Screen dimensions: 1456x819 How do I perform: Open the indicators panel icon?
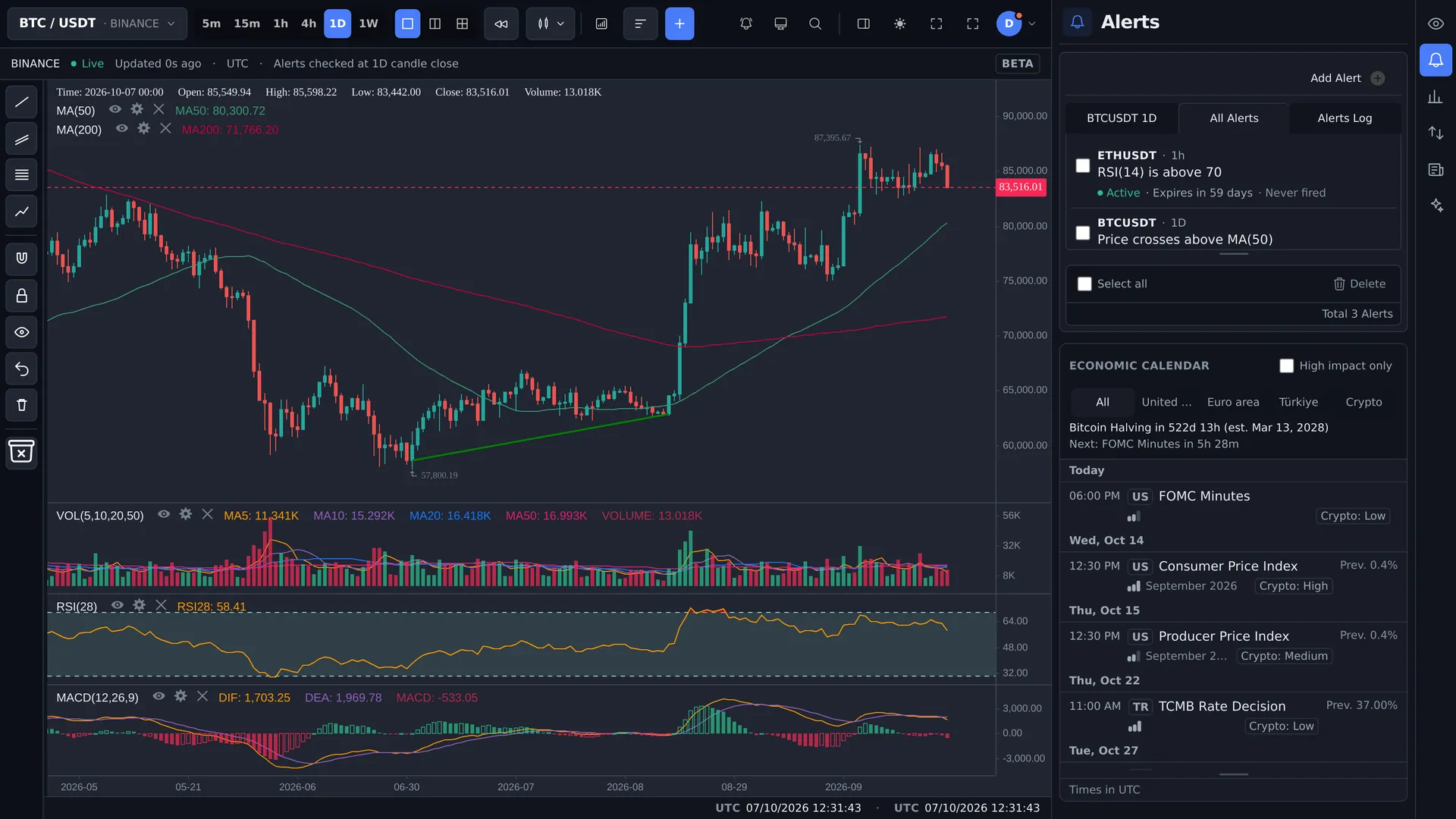click(601, 24)
